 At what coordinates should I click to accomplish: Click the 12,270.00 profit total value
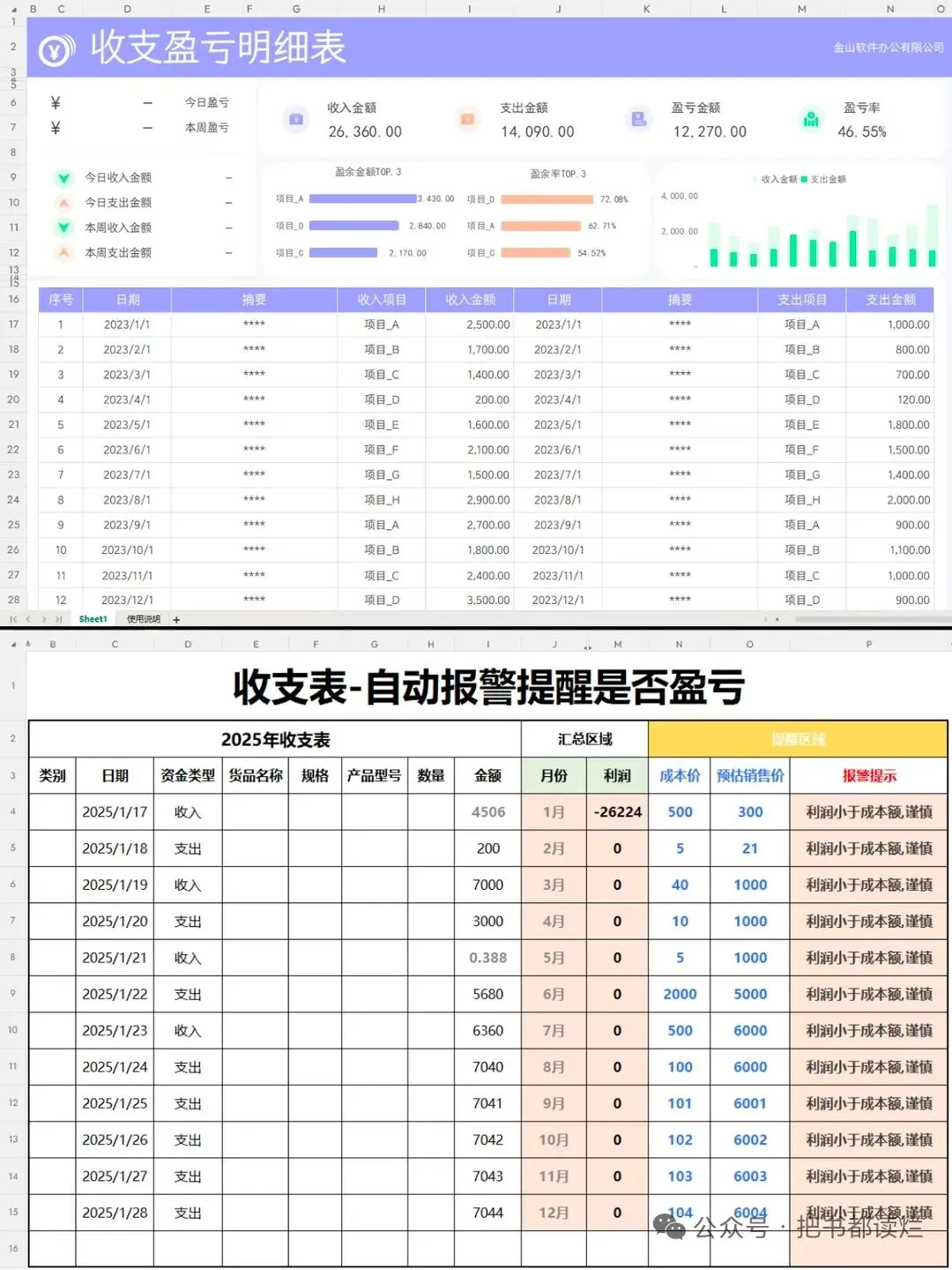pos(710,132)
